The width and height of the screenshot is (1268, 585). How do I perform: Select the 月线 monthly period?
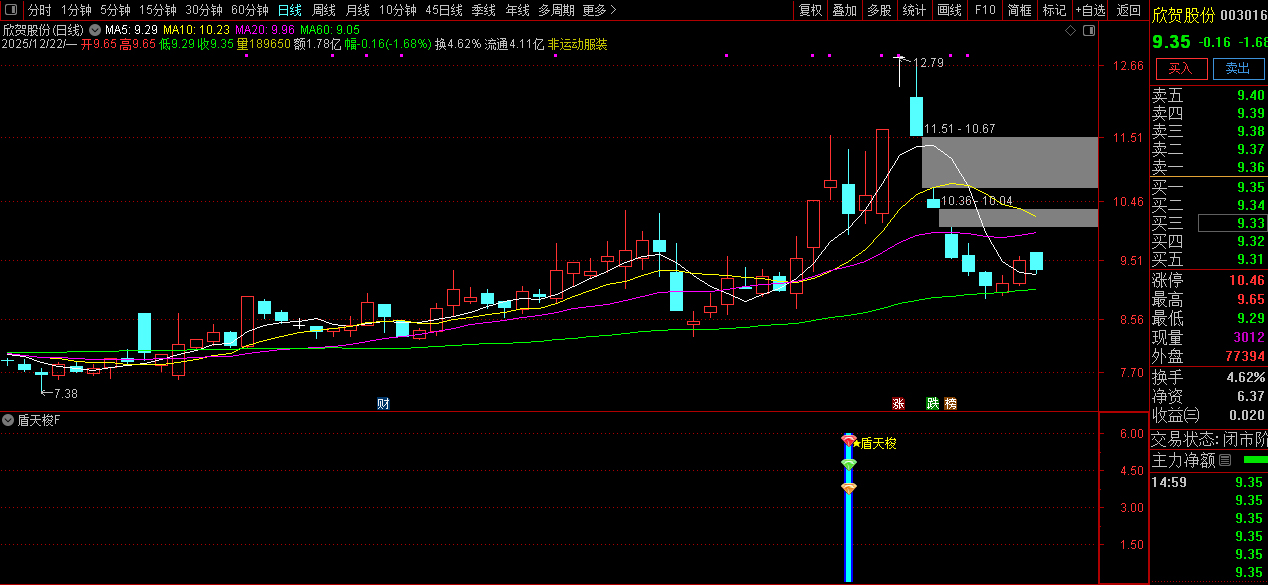pyautogui.click(x=357, y=10)
